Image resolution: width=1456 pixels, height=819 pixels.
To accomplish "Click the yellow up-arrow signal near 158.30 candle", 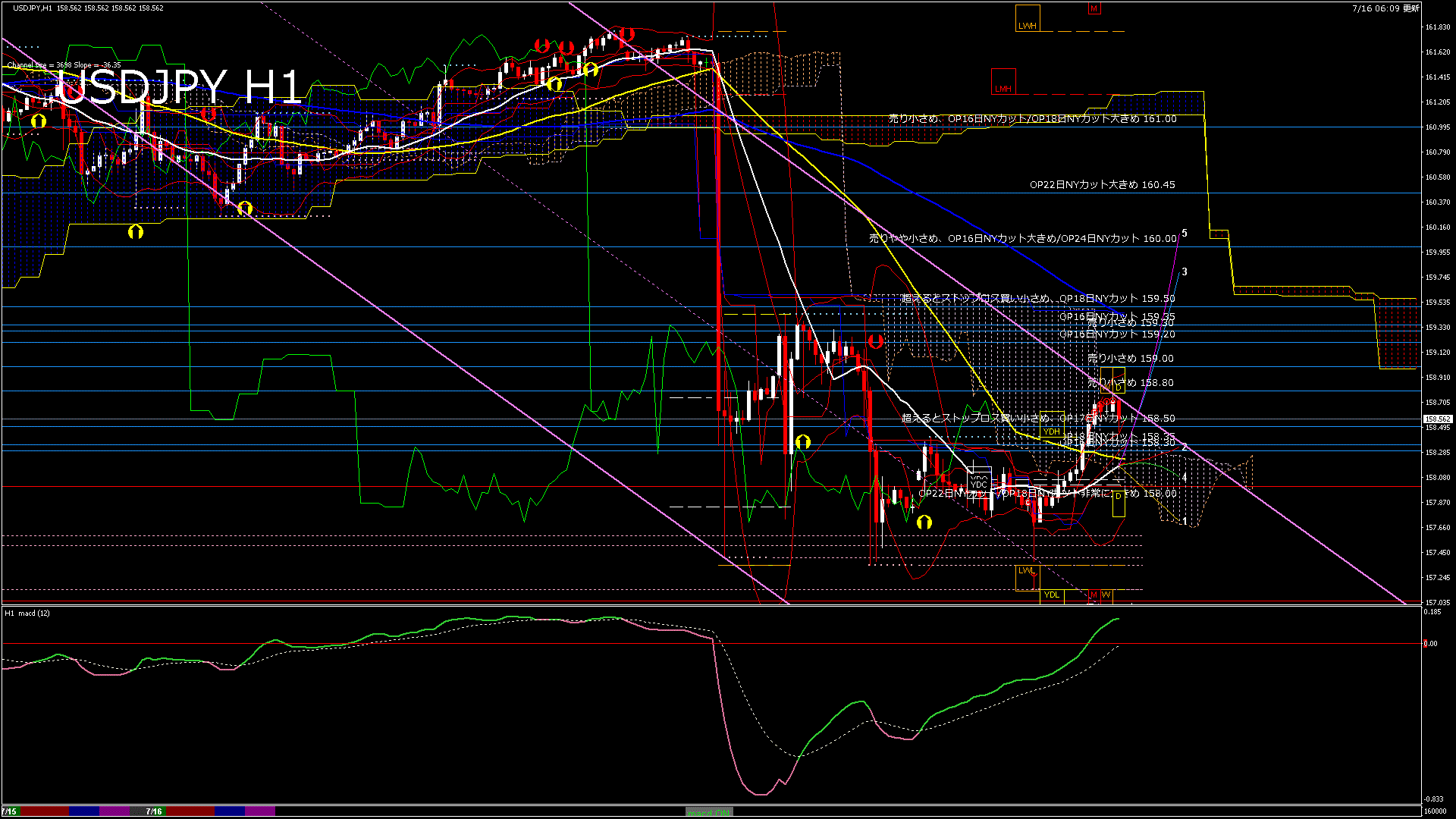I will (803, 441).
